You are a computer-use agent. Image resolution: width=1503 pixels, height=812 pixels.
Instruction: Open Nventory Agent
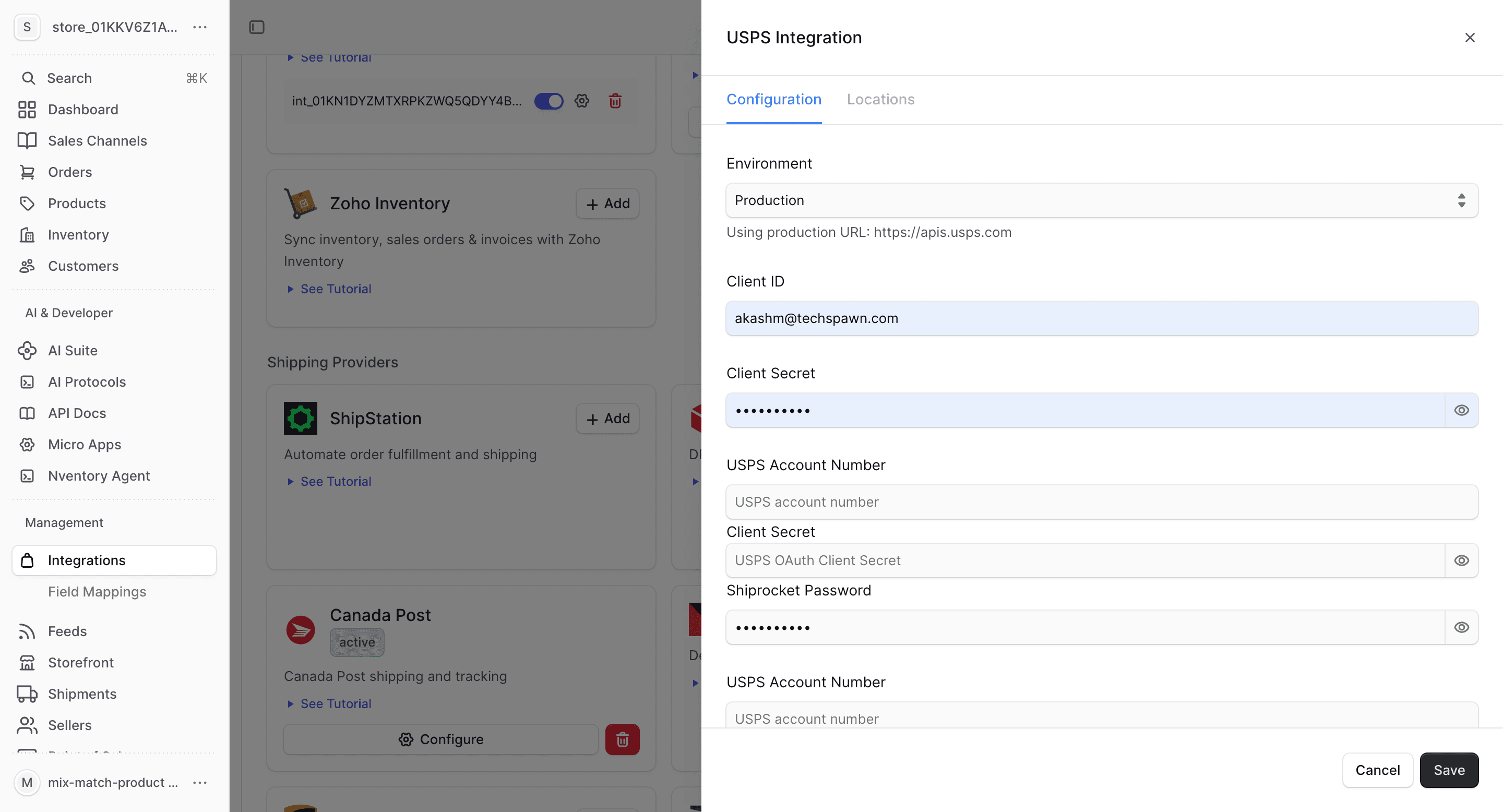114,476
